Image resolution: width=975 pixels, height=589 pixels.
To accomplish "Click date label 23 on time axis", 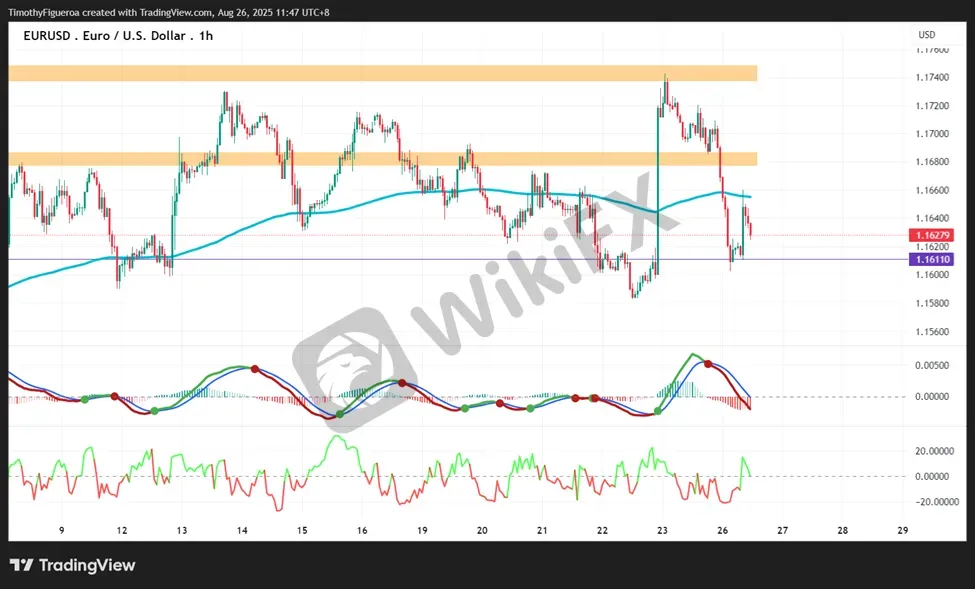I will point(662,531).
